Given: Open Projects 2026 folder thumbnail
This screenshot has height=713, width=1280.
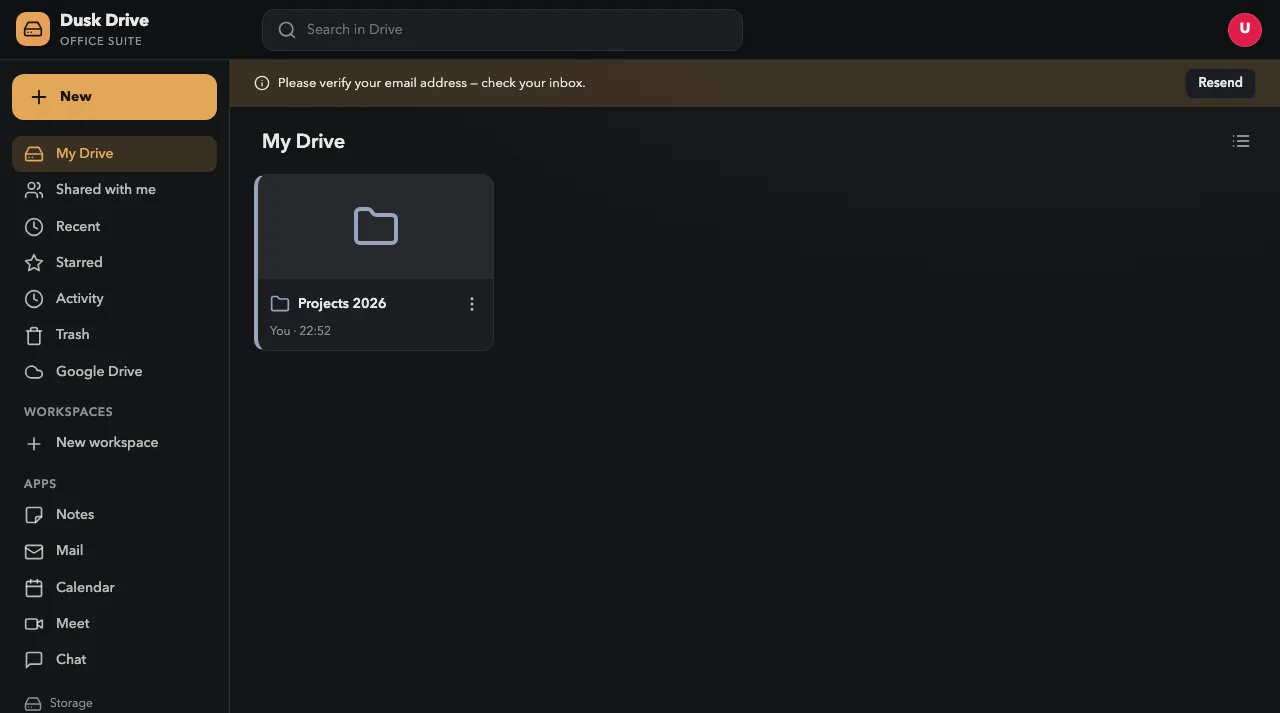Looking at the screenshot, I should [x=376, y=227].
